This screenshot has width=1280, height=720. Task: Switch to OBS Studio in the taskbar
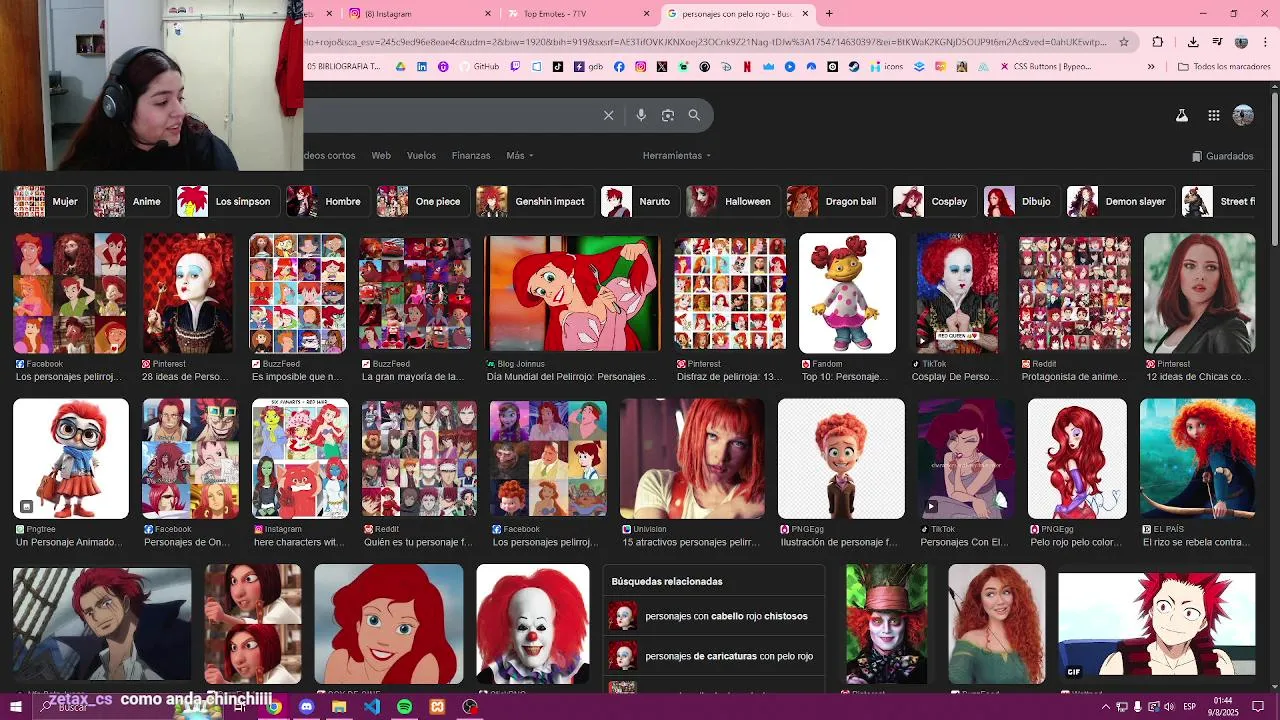click(x=470, y=707)
